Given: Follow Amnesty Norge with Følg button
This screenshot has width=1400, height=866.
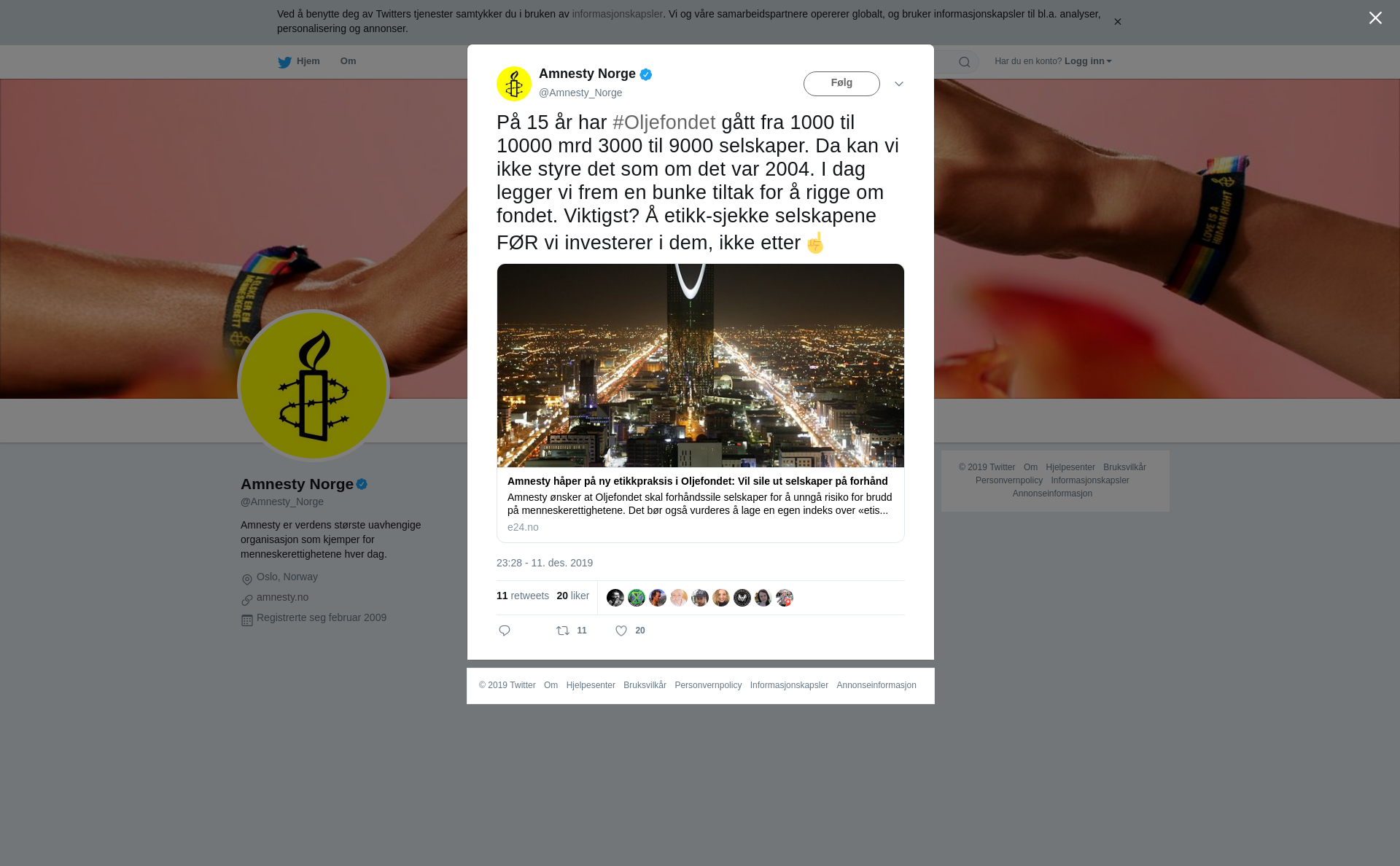Looking at the screenshot, I should (x=841, y=84).
